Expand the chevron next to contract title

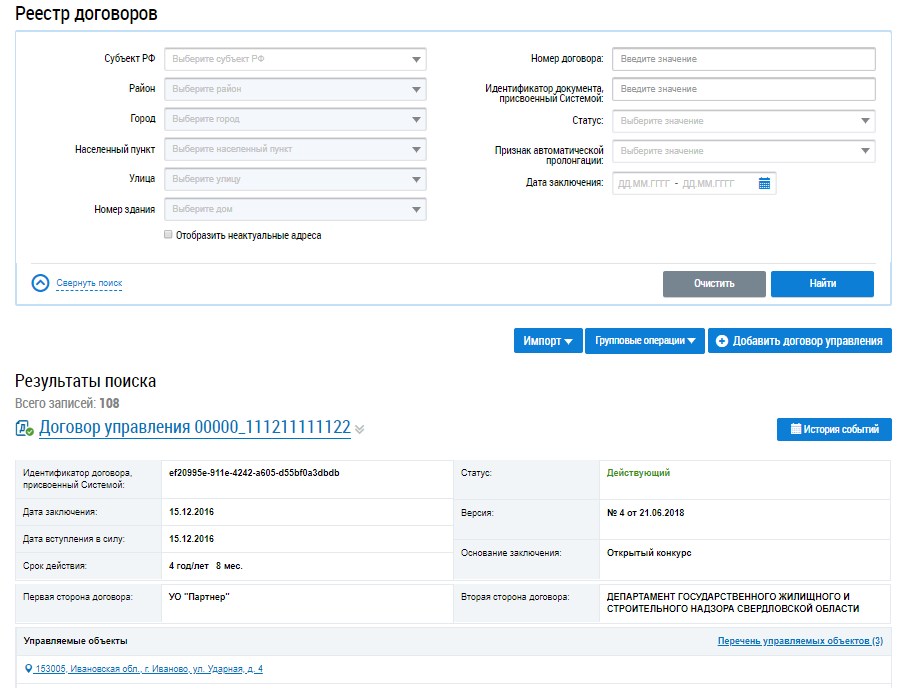(x=360, y=429)
